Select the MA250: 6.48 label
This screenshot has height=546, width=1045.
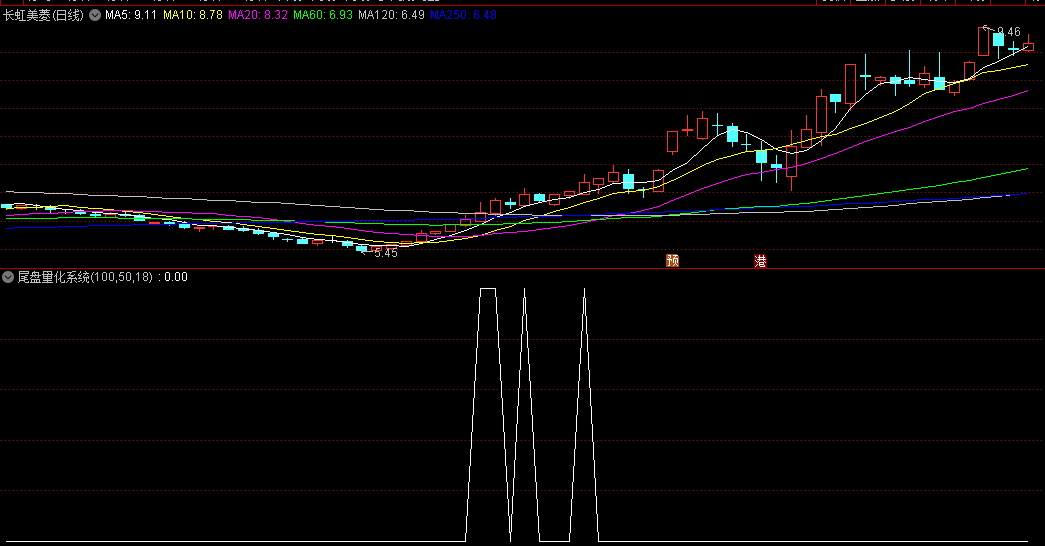[x=463, y=15]
